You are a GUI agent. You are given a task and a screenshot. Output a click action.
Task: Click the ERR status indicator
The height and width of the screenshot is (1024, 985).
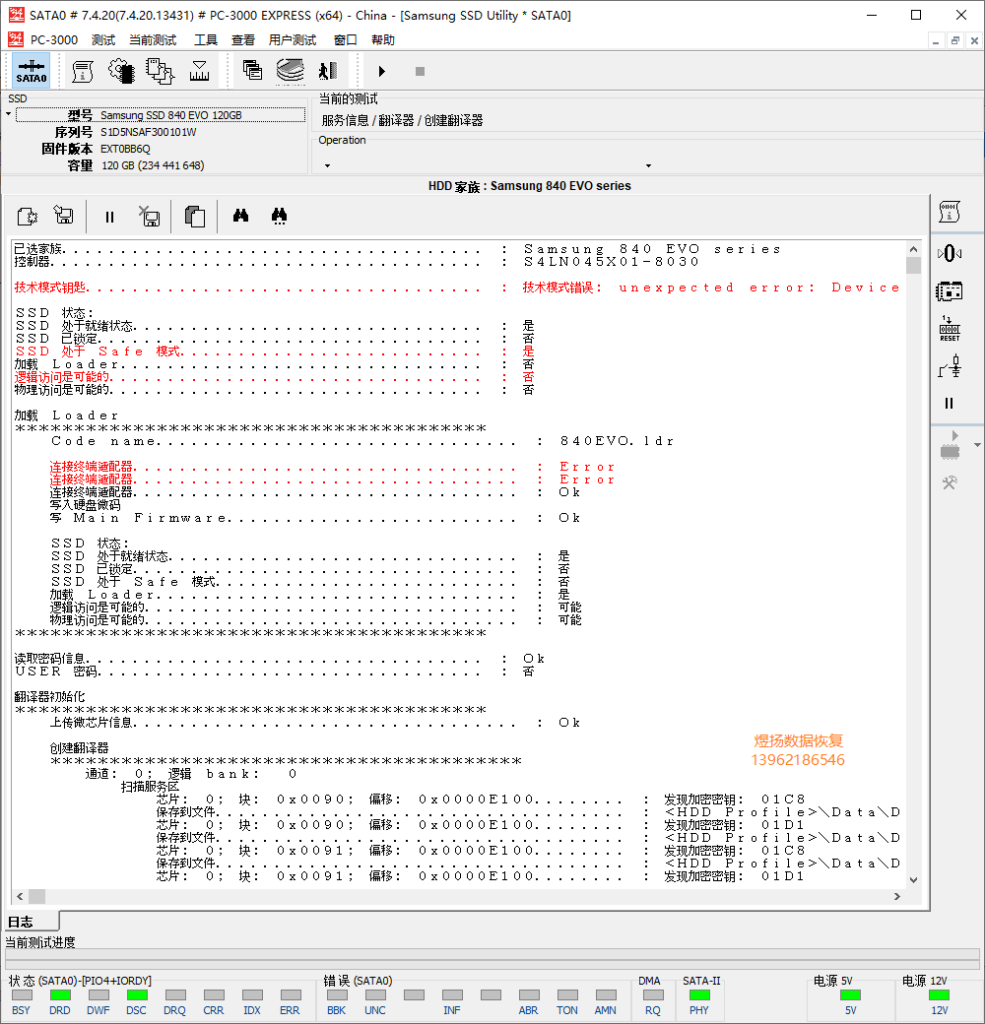[x=291, y=995]
